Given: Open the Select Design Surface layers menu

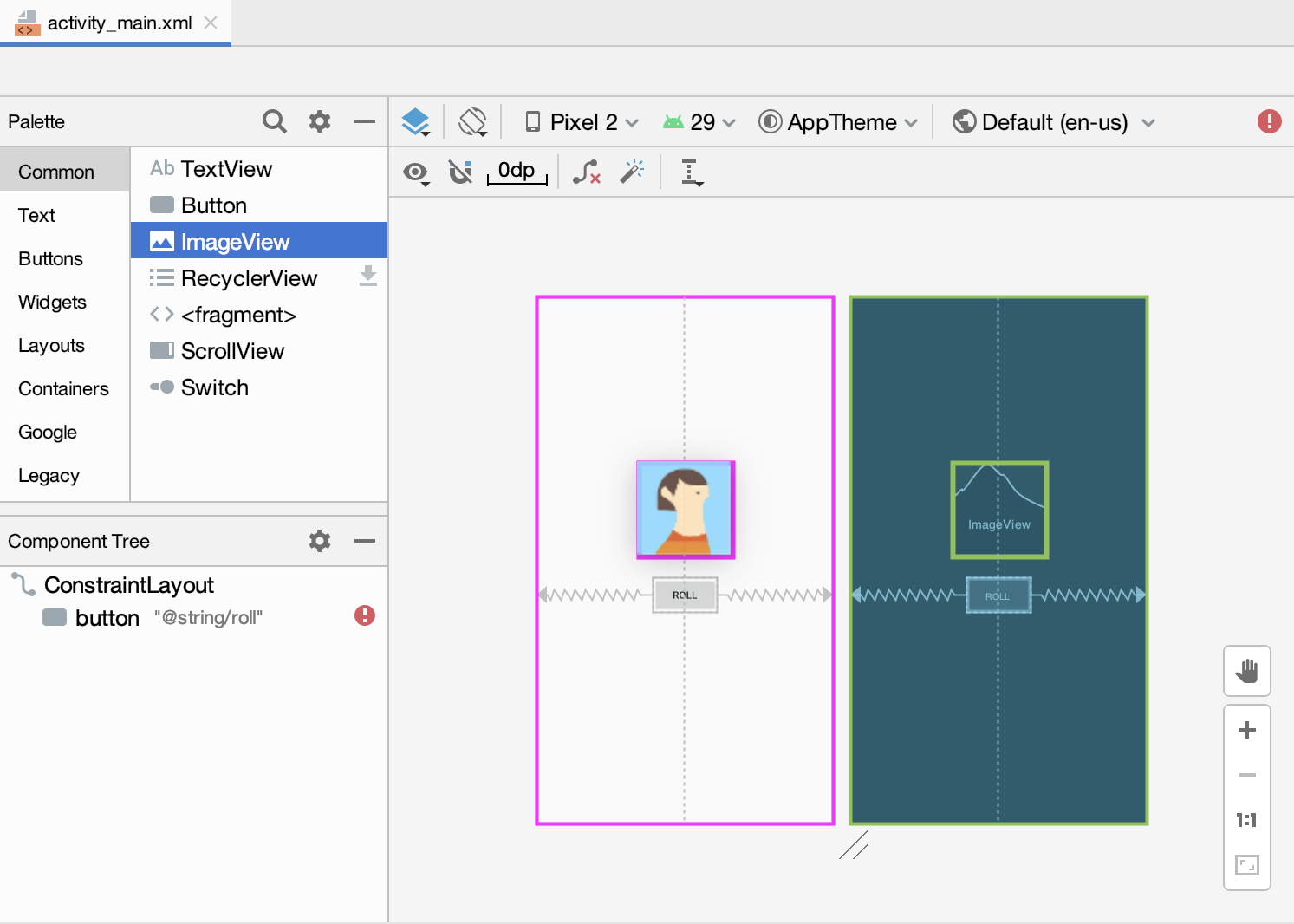Looking at the screenshot, I should tap(416, 121).
